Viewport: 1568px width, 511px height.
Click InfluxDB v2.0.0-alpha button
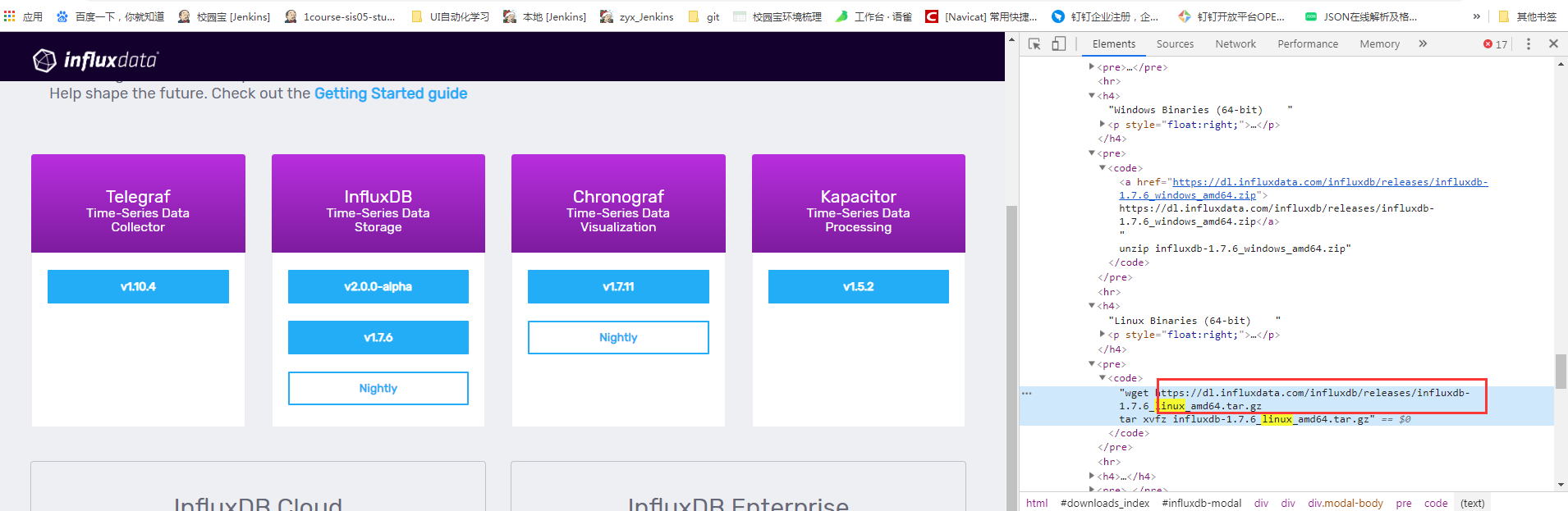(378, 286)
